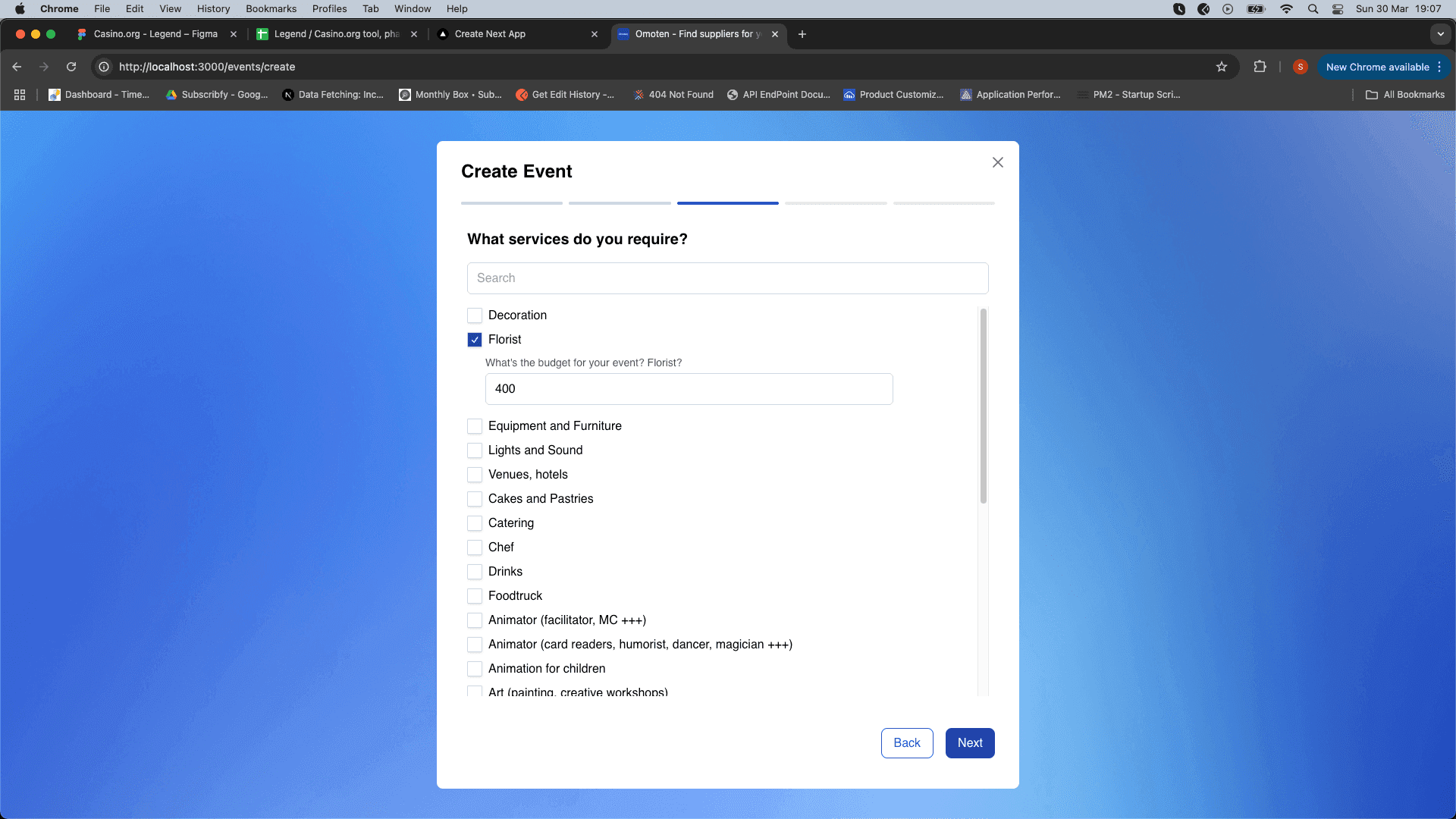Viewport: 1456px width, 819px height.
Task: Uncheck the Florist checkbox
Action: pyautogui.click(x=475, y=340)
